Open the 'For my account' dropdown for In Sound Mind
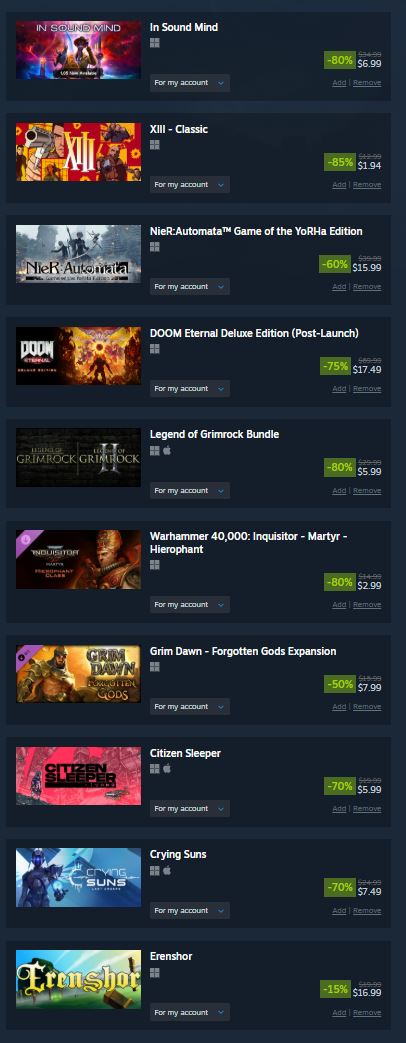This screenshot has width=406, height=1043. (x=190, y=83)
